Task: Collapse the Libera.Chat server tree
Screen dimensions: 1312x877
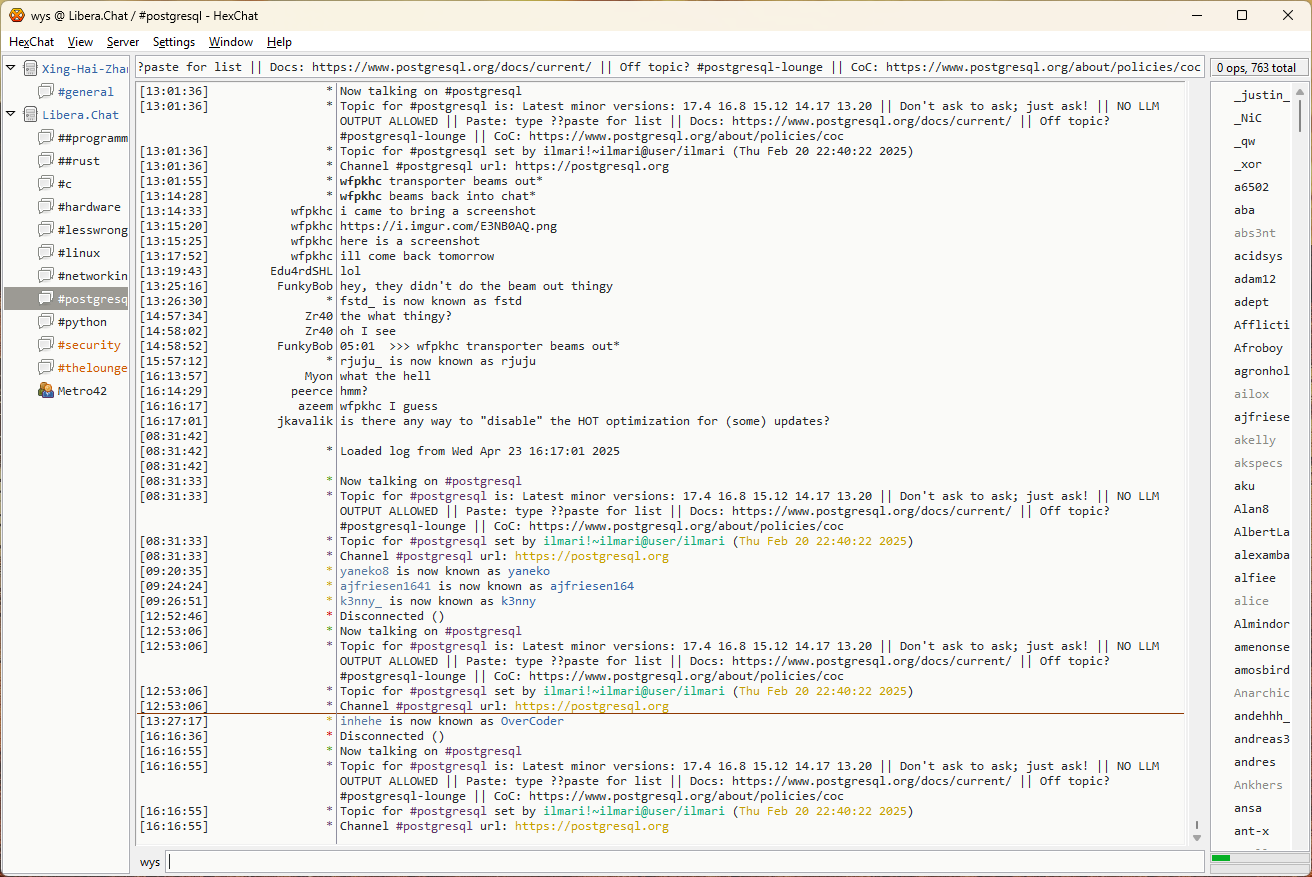Action: click(11, 115)
